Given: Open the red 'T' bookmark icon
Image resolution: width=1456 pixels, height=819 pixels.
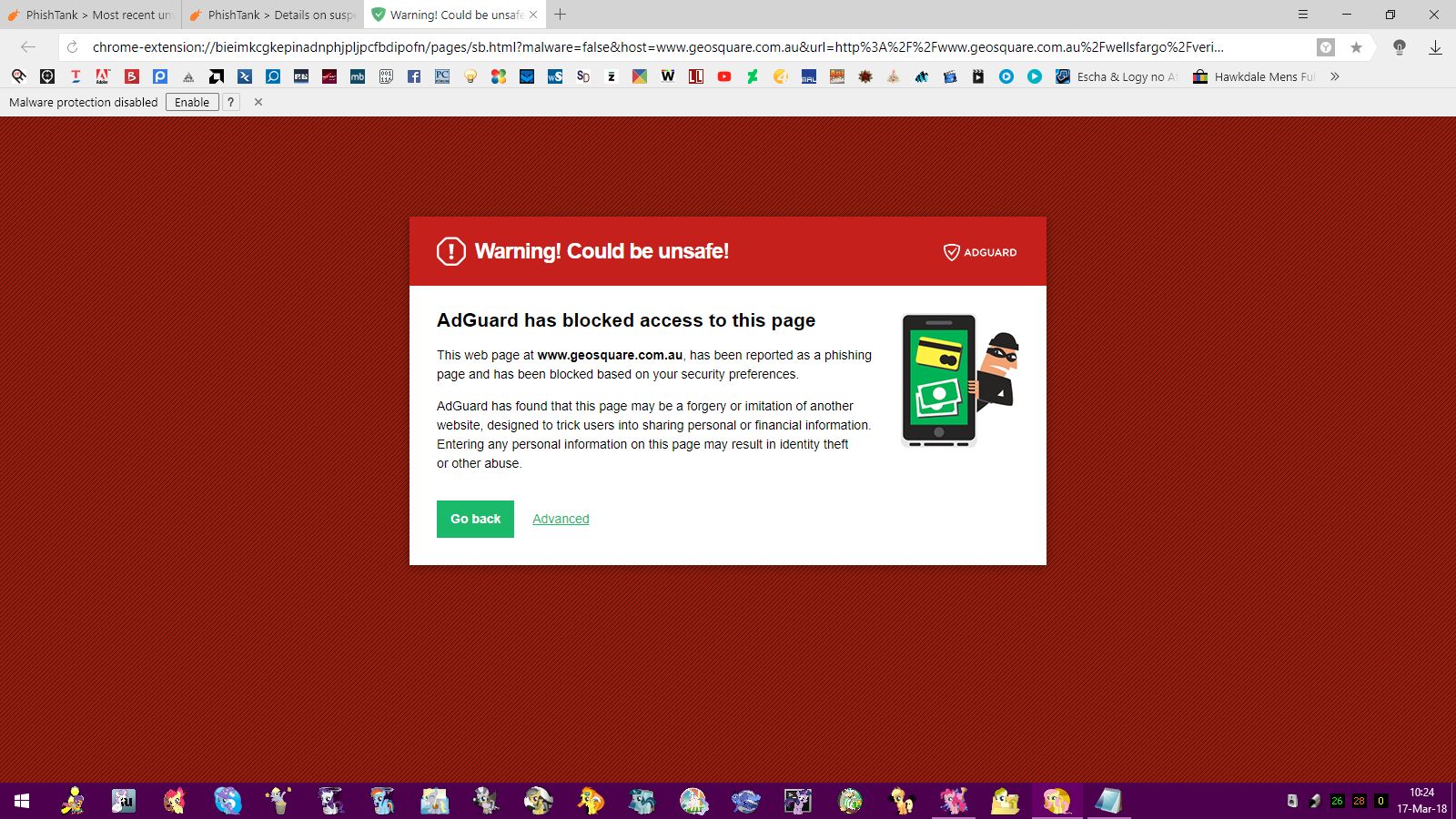Looking at the screenshot, I should click(x=76, y=76).
